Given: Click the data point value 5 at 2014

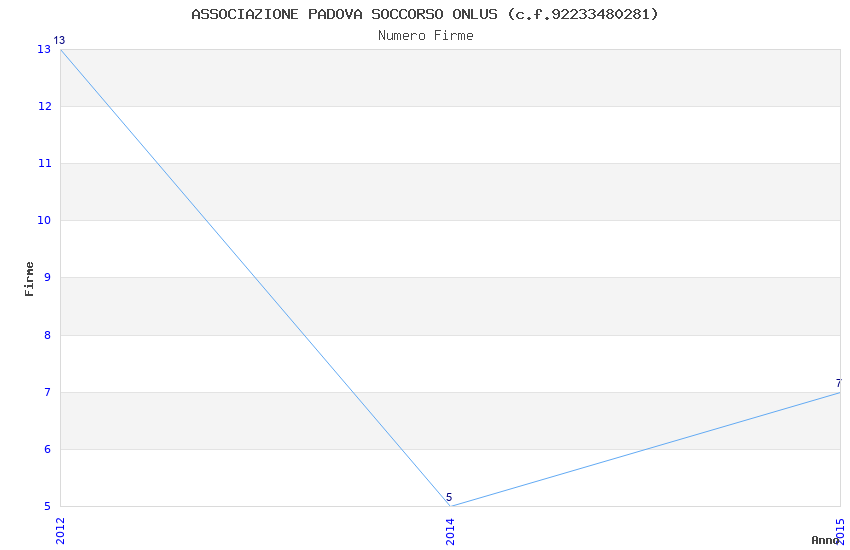Looking at the screenshot, I should coord(449,497).
